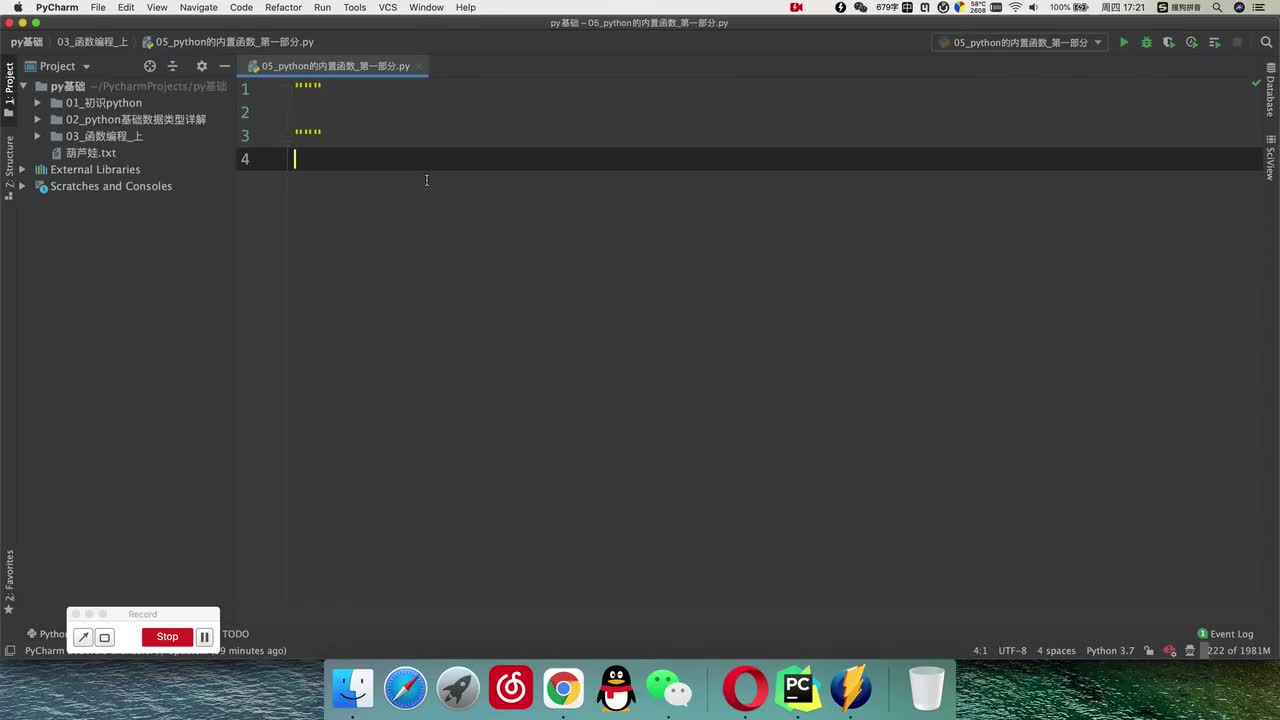The width and height of the screenshot is (1280, 720).
Task: Expand the 03_函数编程_上 folder
Action: click(38, 136)
